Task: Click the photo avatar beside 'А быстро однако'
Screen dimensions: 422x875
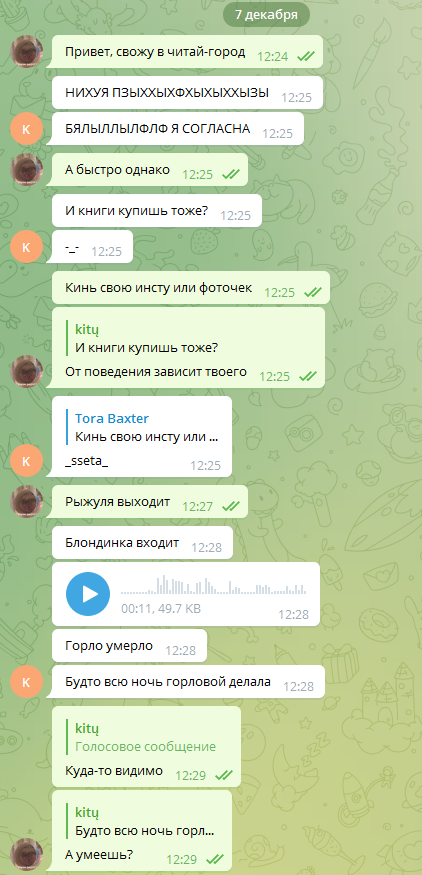Action: pyautogui.click(x=26, y=170)
